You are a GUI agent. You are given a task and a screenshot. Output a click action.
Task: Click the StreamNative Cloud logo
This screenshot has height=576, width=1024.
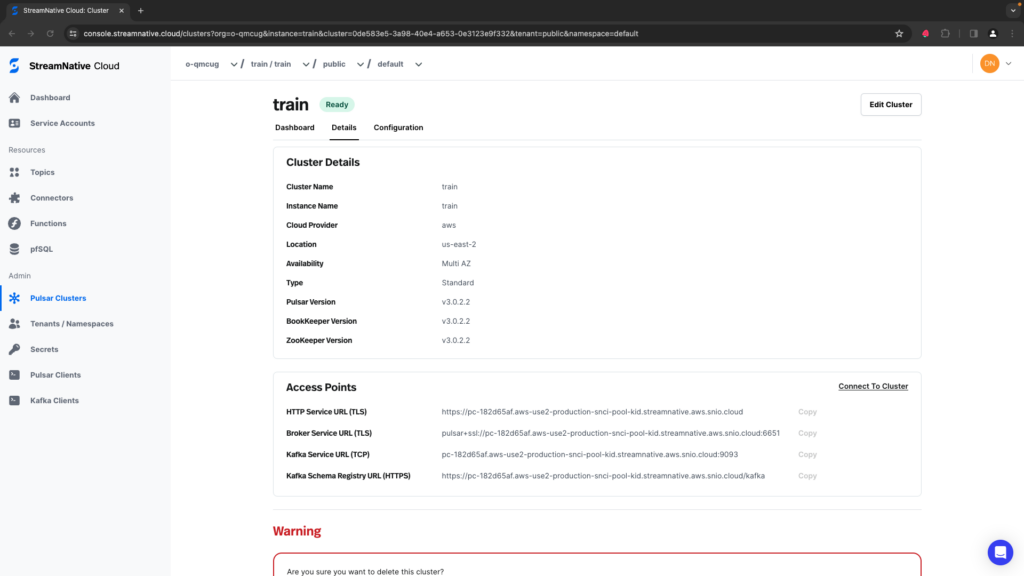tap(63, 66)
